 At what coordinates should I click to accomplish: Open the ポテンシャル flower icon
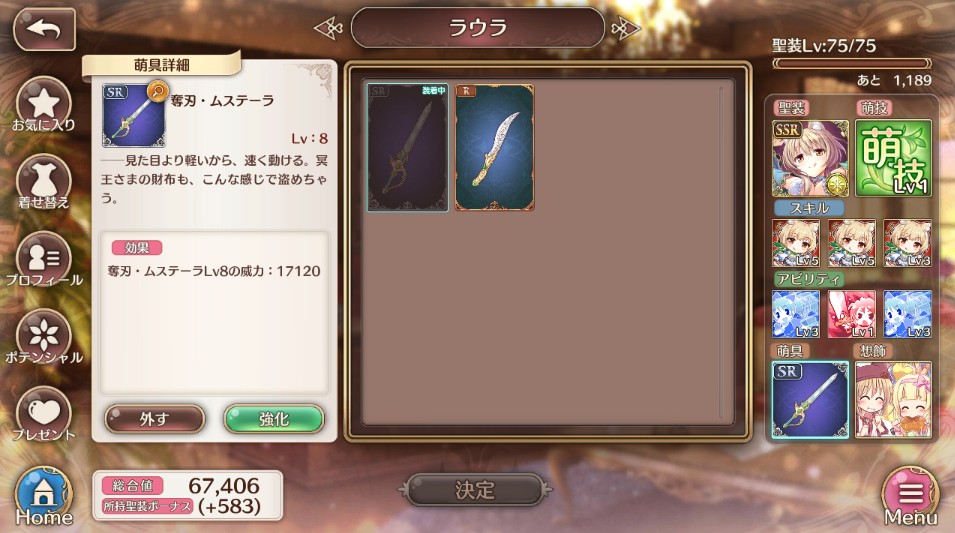tap(44, 337)
